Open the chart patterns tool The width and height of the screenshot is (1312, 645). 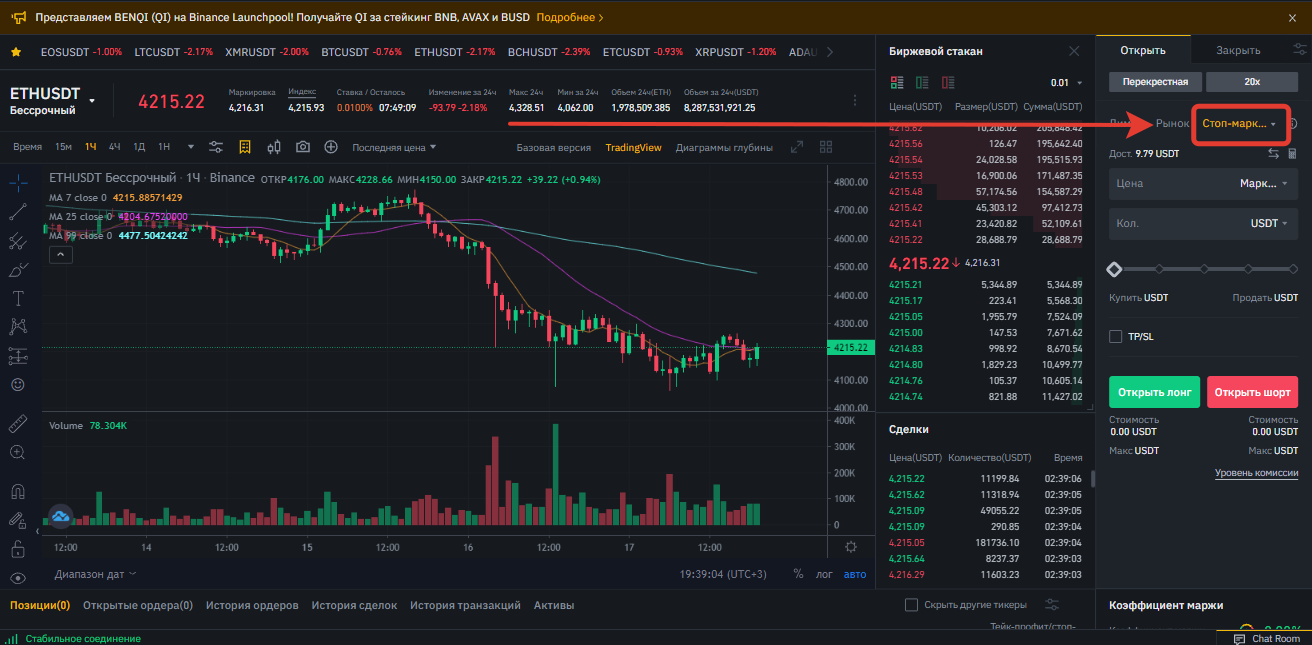coord(18,326)
